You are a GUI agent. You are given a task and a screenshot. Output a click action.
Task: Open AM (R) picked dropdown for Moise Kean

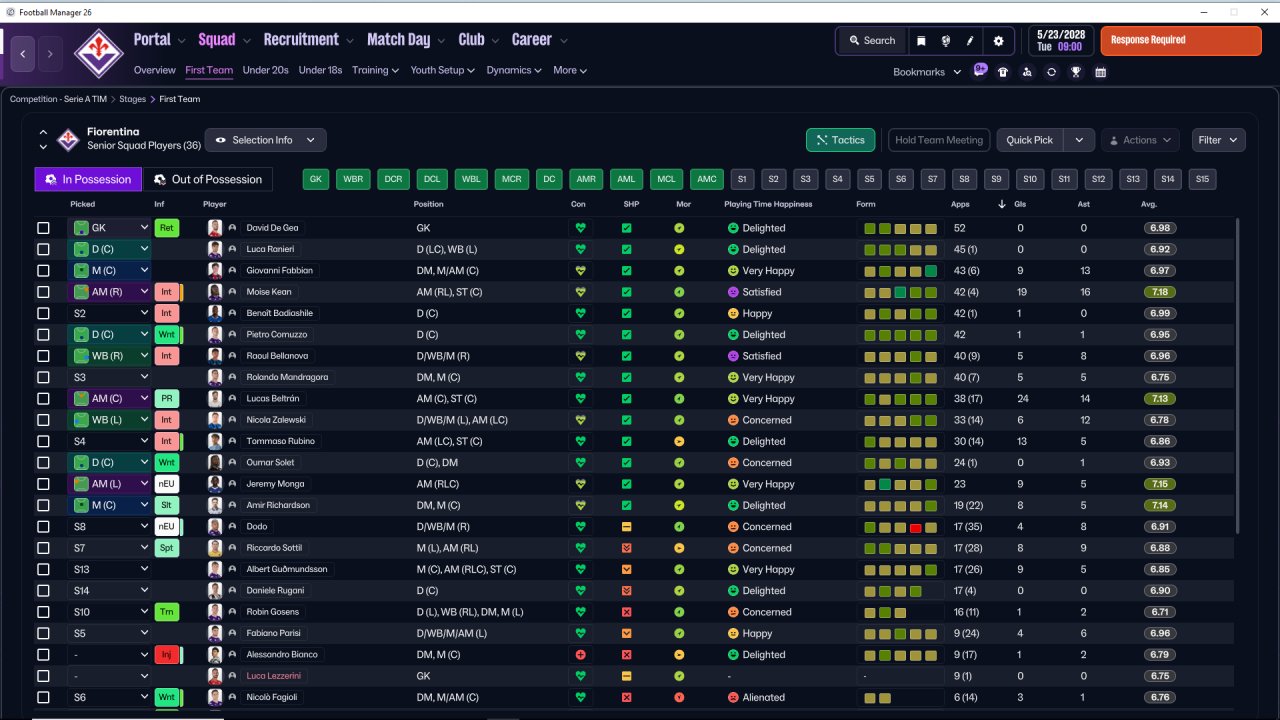pos(110,292)
